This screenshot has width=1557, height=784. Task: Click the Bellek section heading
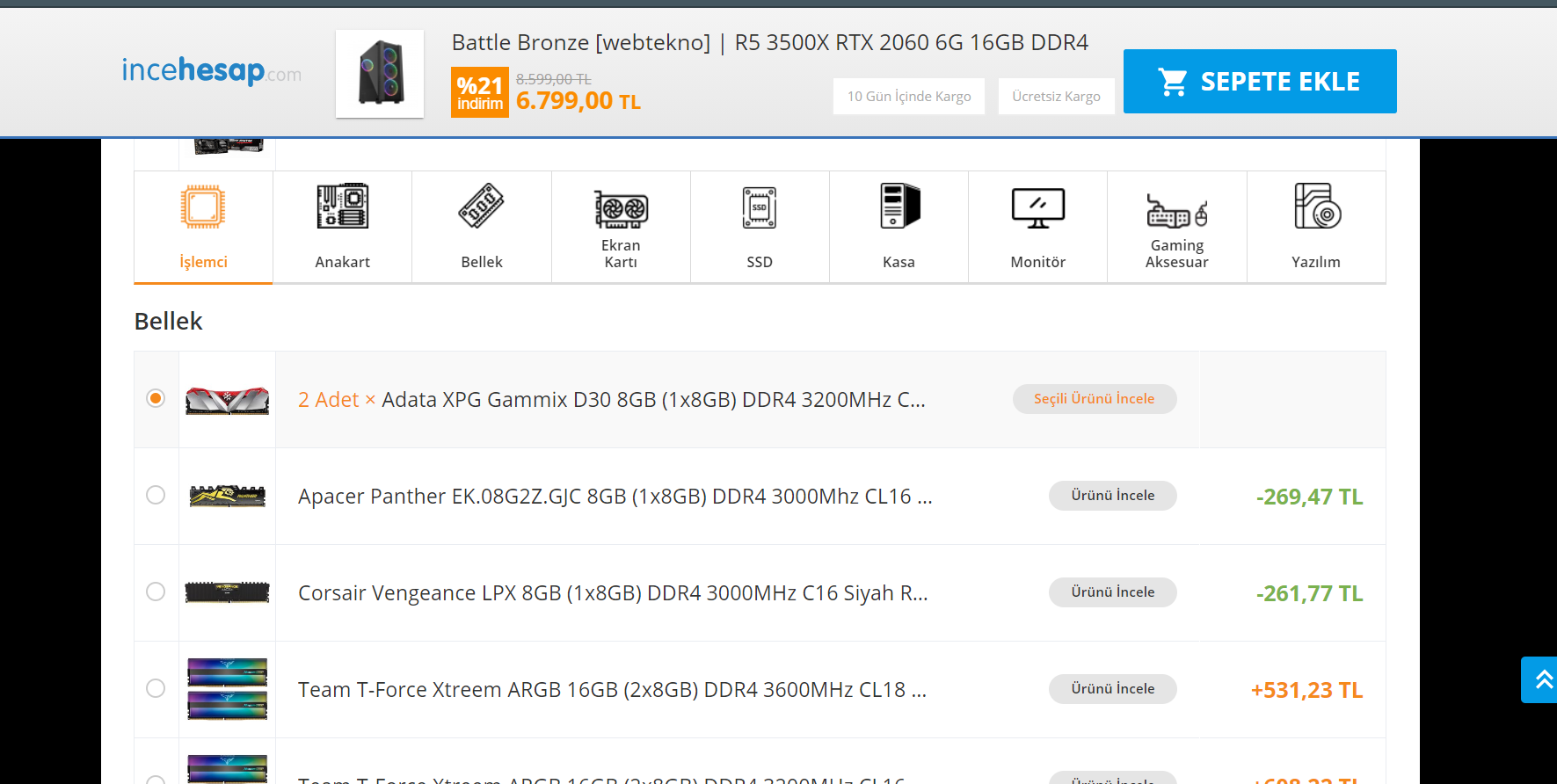169,322
